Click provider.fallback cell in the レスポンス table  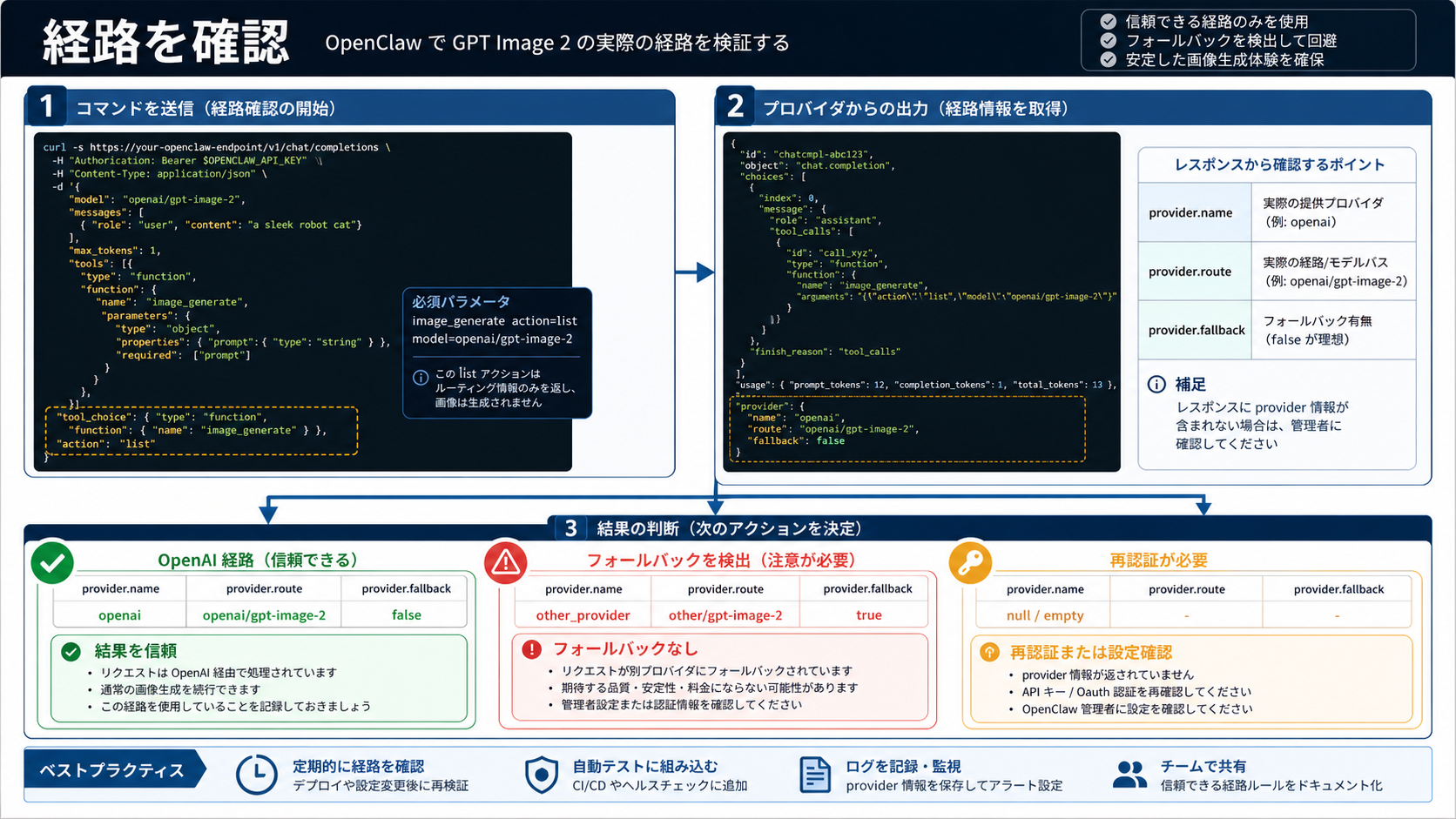(x=1195, y=331)
